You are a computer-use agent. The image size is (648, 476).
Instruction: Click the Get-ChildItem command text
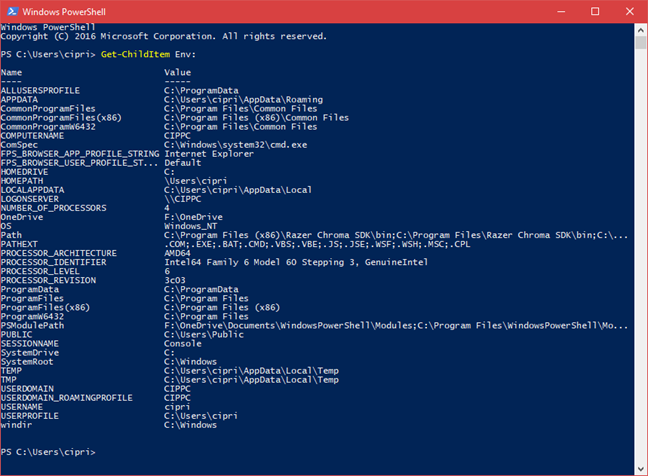click(x=135, y=54)
